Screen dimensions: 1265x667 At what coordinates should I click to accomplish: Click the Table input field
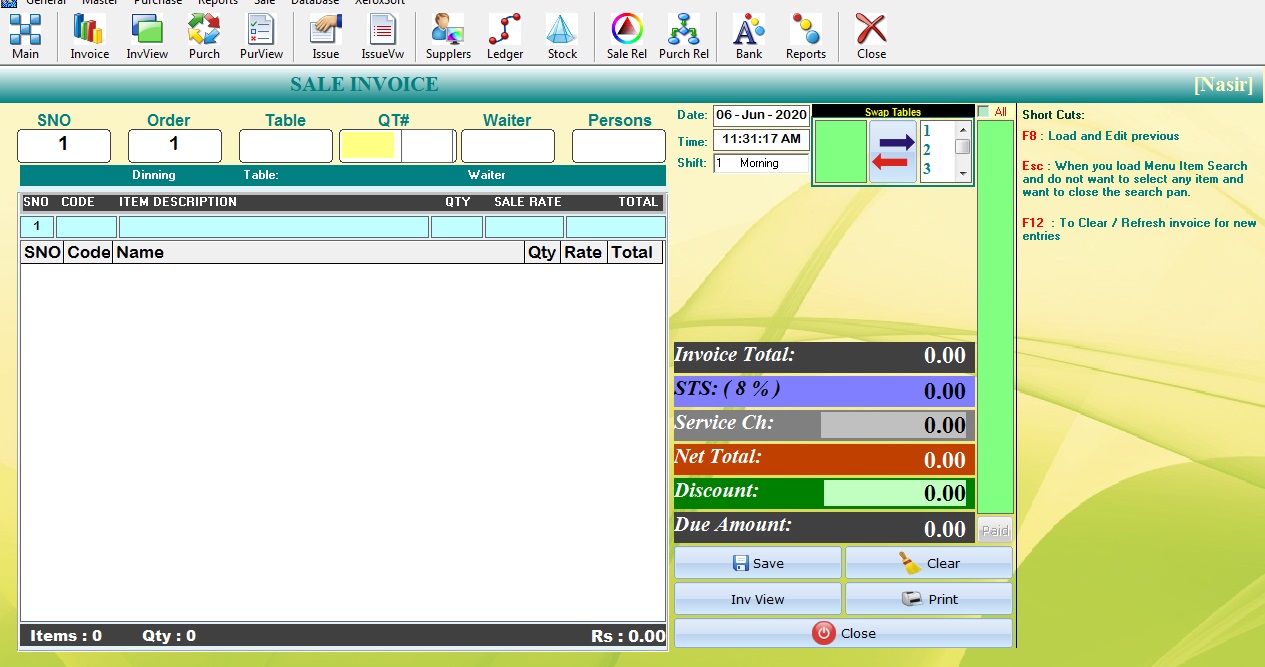pos(286,146)
